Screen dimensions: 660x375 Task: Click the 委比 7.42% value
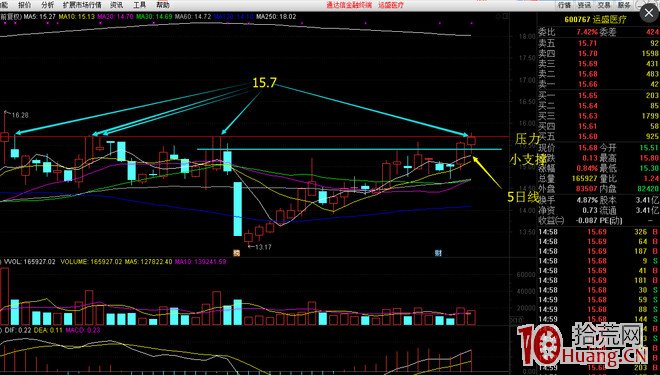click(587, 32)
